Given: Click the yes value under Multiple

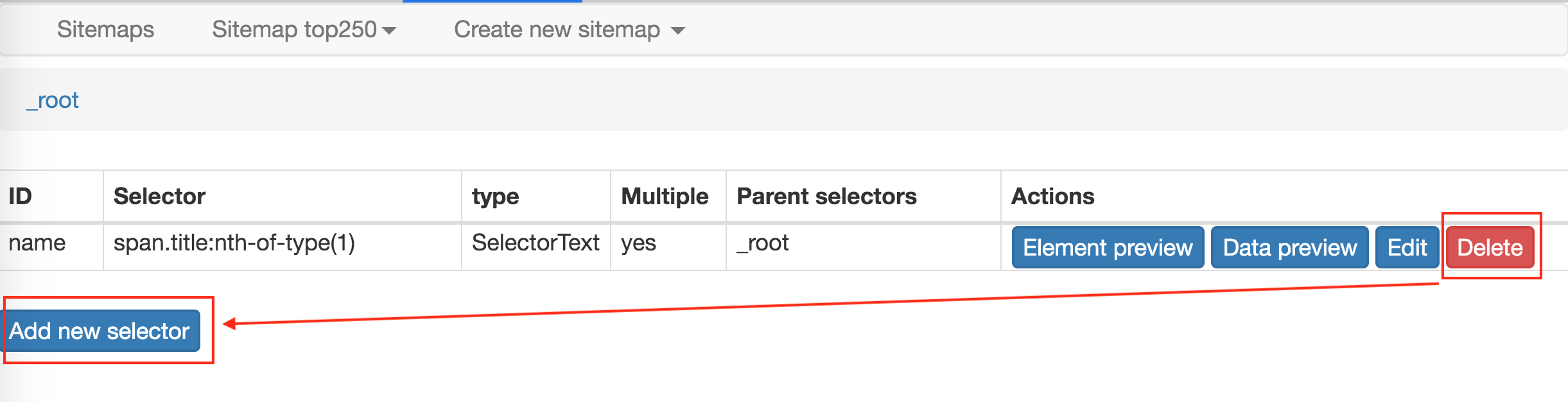Looking at the screenshot, I should tap(638, 243).
